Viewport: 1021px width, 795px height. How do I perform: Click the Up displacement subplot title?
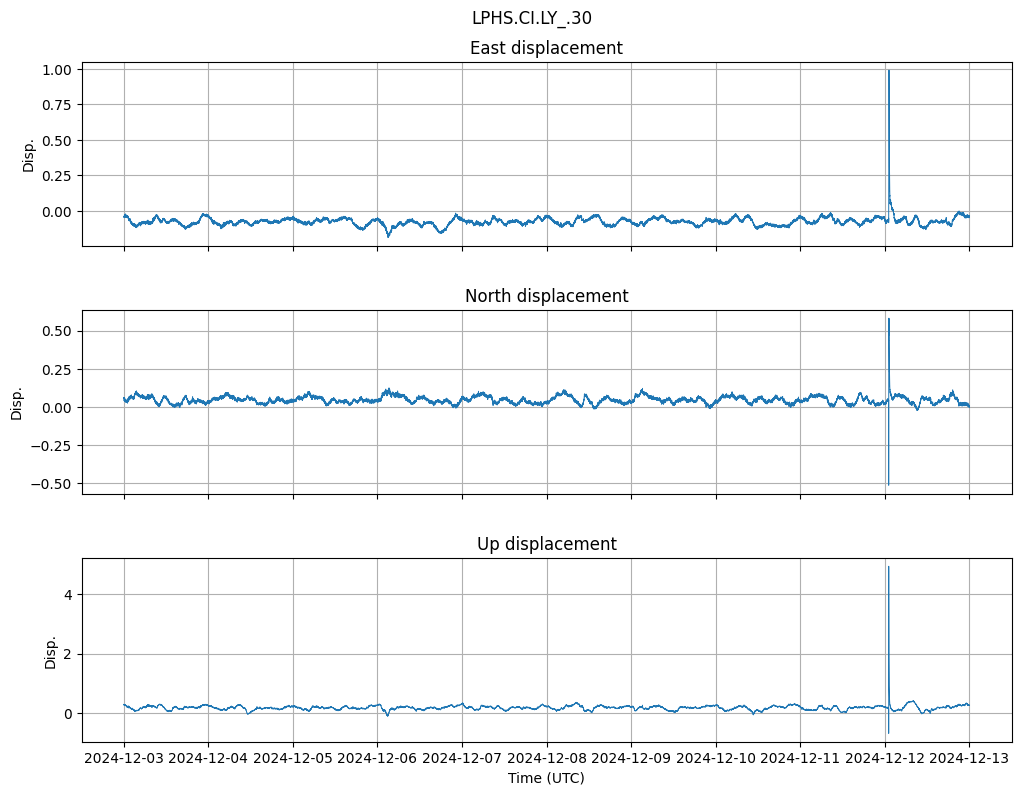[x=545, y=544]
